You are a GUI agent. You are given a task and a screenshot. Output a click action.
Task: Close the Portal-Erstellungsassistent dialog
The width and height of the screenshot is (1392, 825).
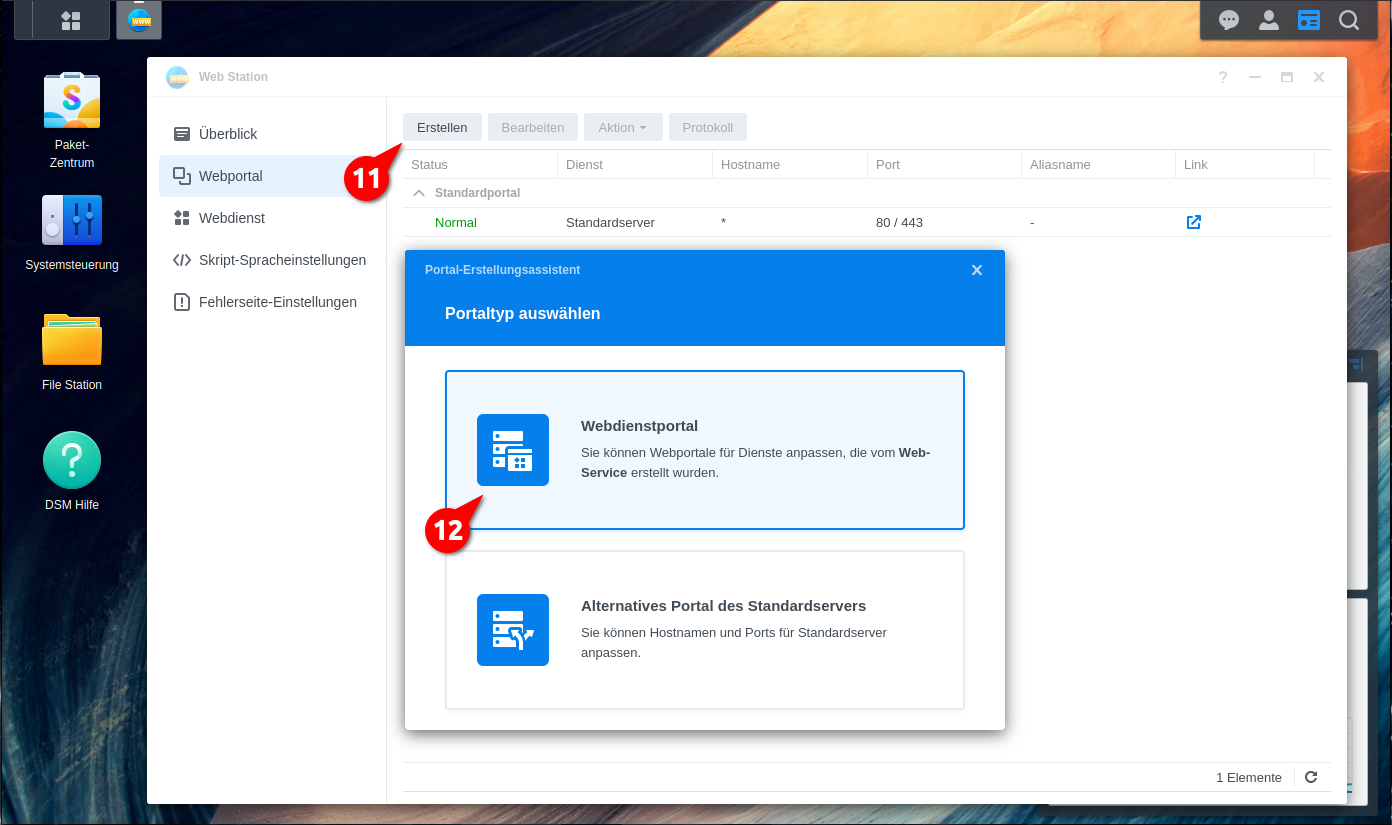click(x=977, y=270)
